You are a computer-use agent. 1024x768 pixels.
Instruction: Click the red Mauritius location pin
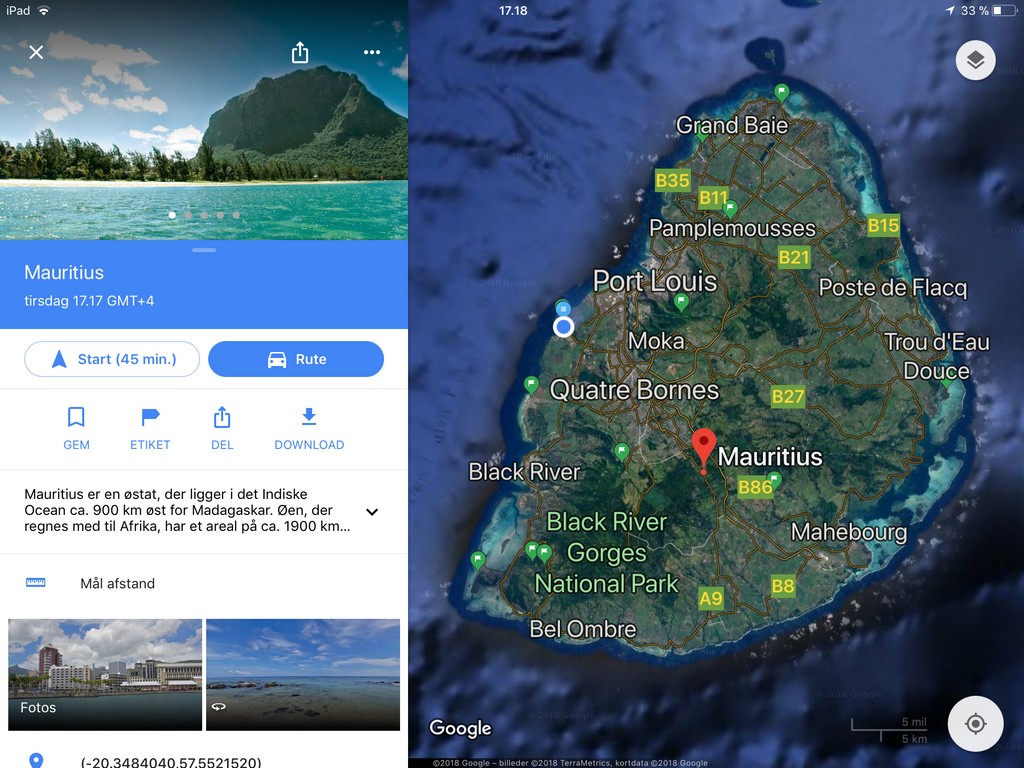[703, 449]
